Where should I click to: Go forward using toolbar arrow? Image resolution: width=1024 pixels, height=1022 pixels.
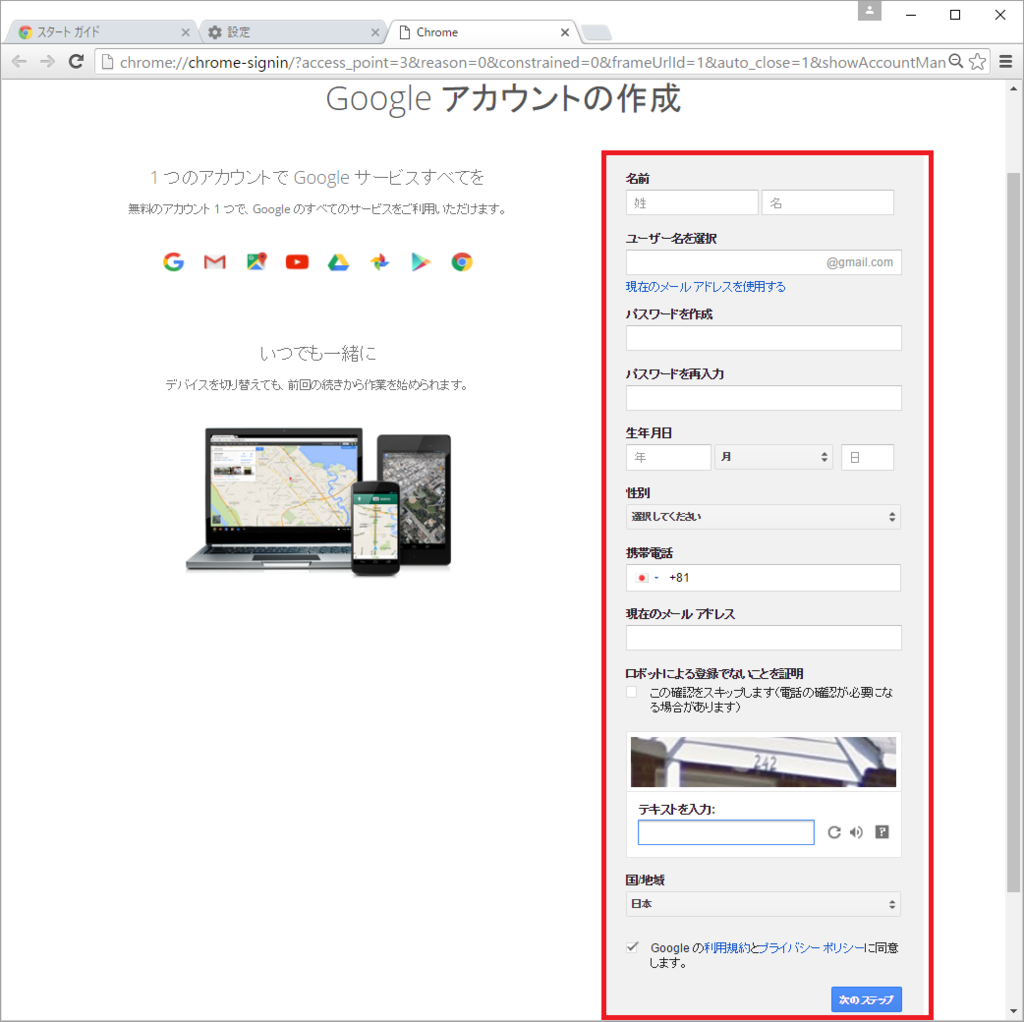(48, 61)
